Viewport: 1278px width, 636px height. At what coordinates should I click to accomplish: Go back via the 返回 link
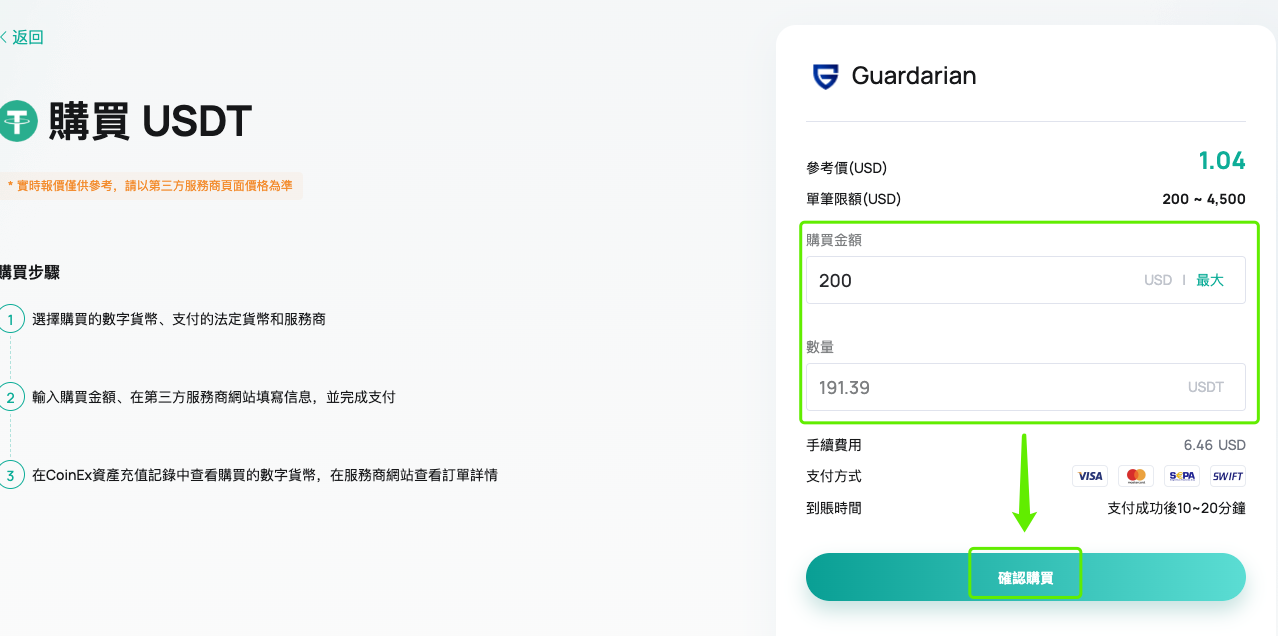(28, 37)
